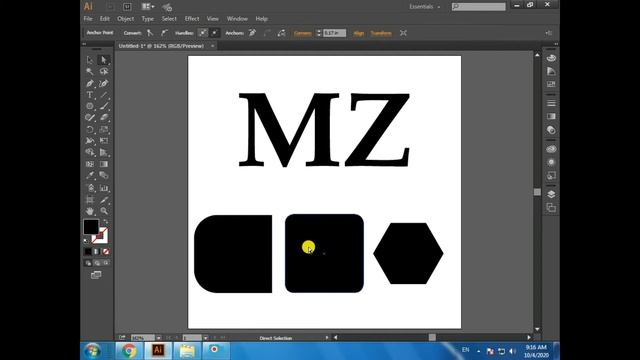This screenshot has width=640, height=360.
Task: Select the Rotate tool
Action: (x=90, y=129)
